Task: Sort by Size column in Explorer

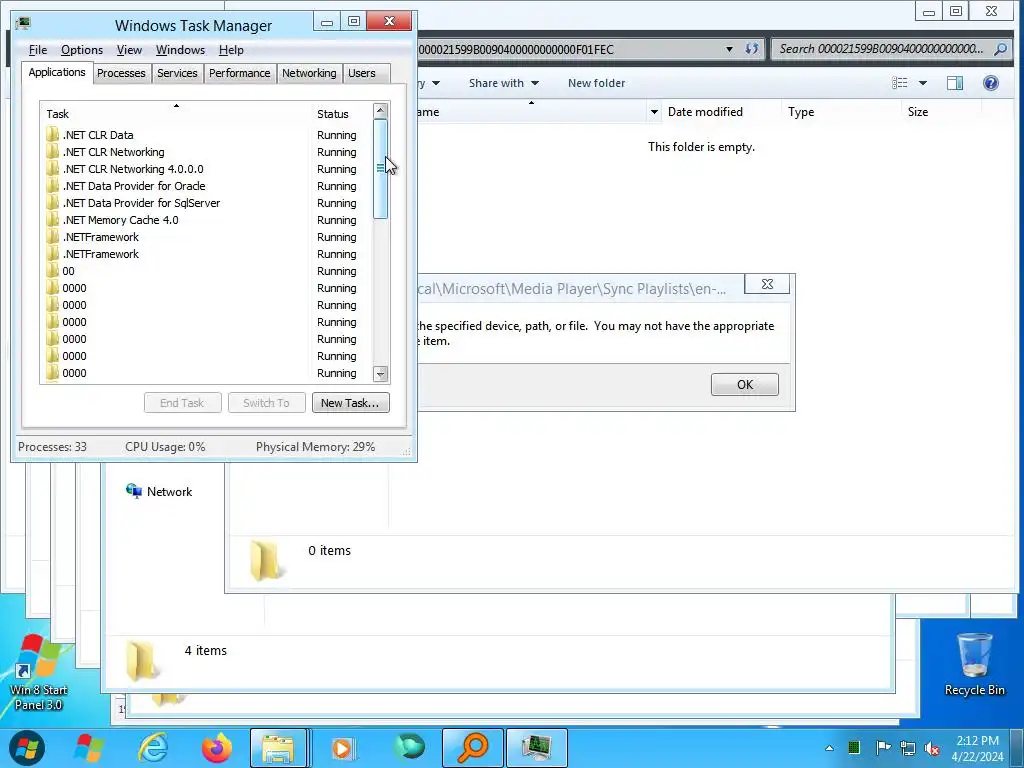Action: coord(940,112)
